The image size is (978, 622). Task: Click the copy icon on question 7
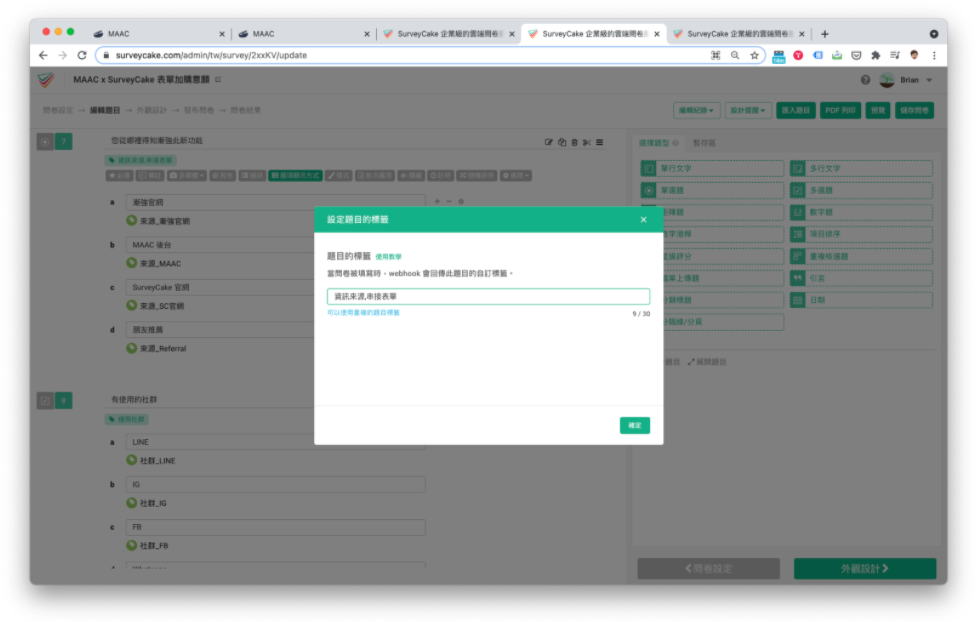pyautogui.click(x=562, y=142)
